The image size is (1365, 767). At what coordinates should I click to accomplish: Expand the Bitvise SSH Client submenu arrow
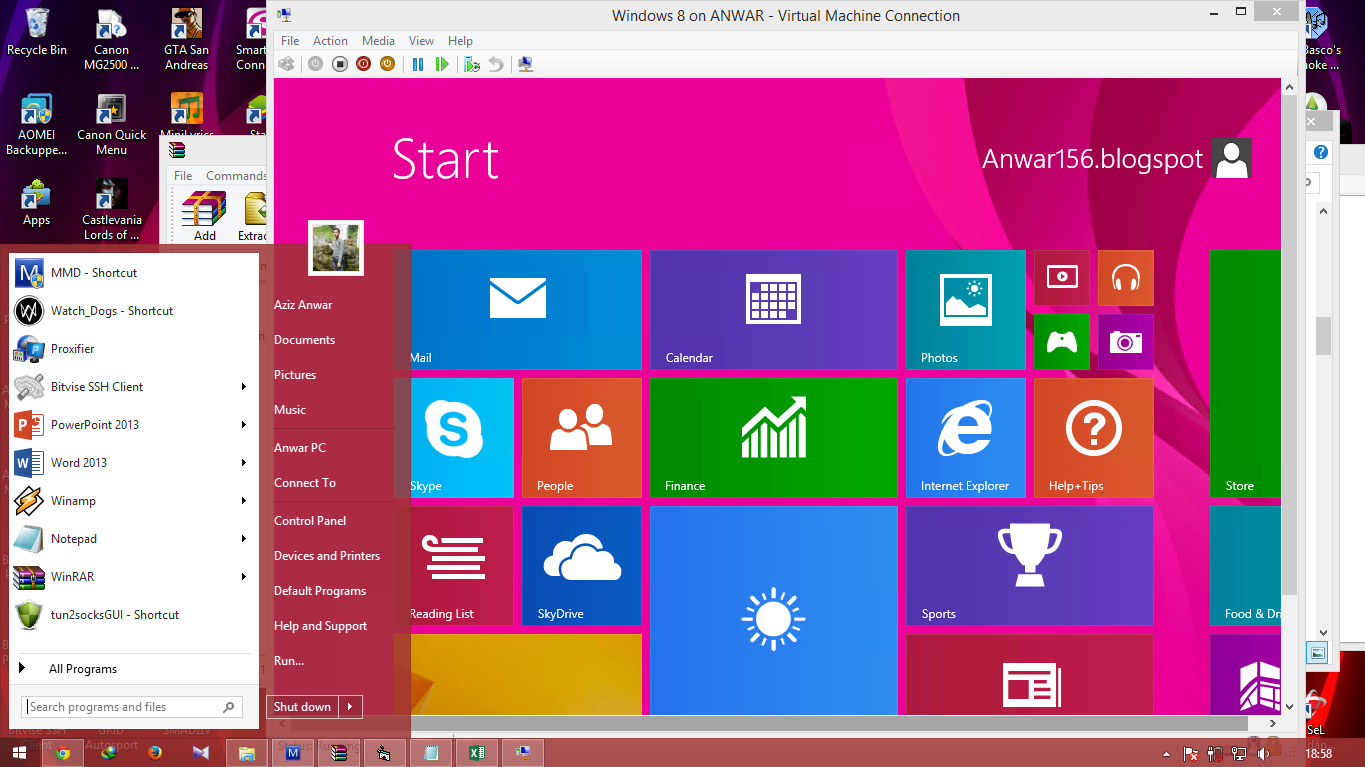[x=243, y=387]
